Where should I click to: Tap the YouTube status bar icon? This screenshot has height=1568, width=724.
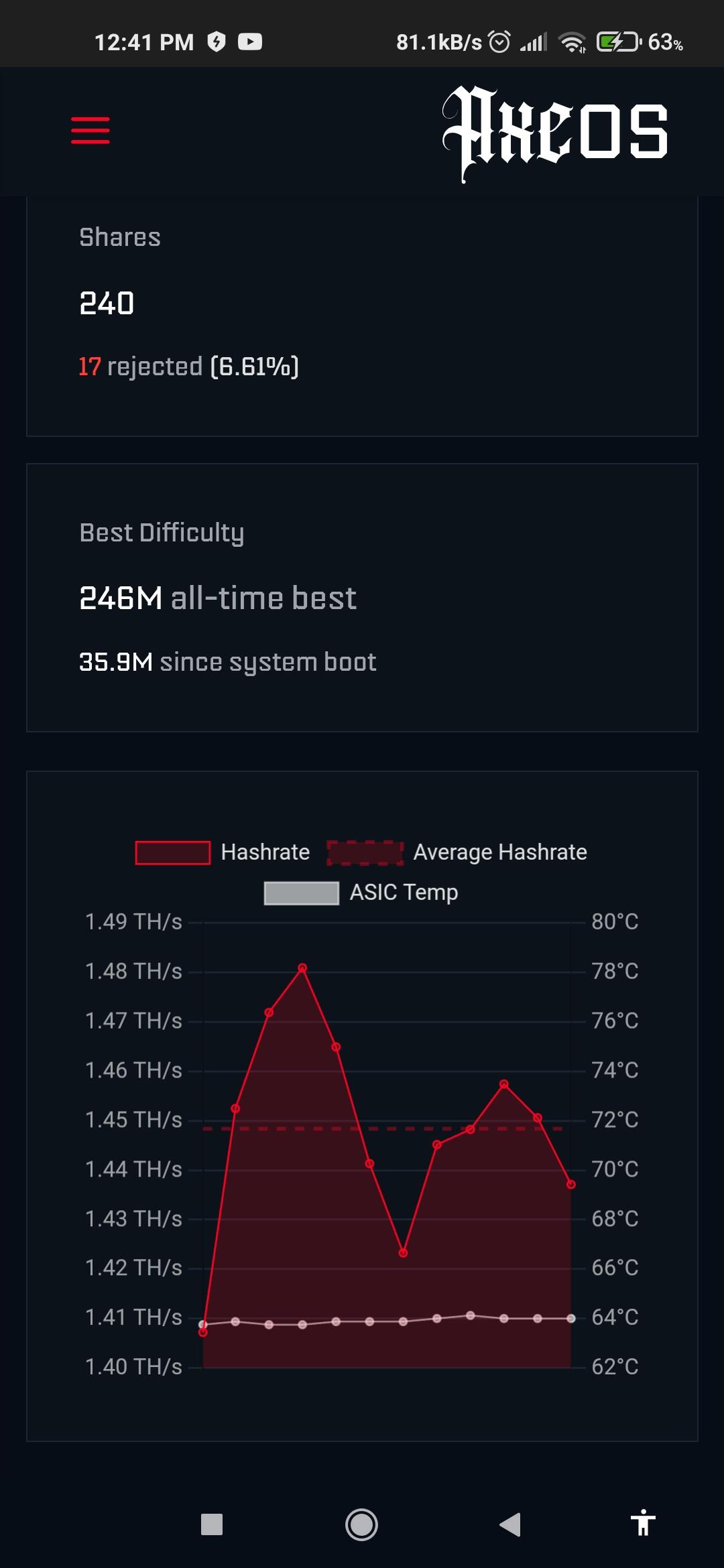click(x=250, y=42)
